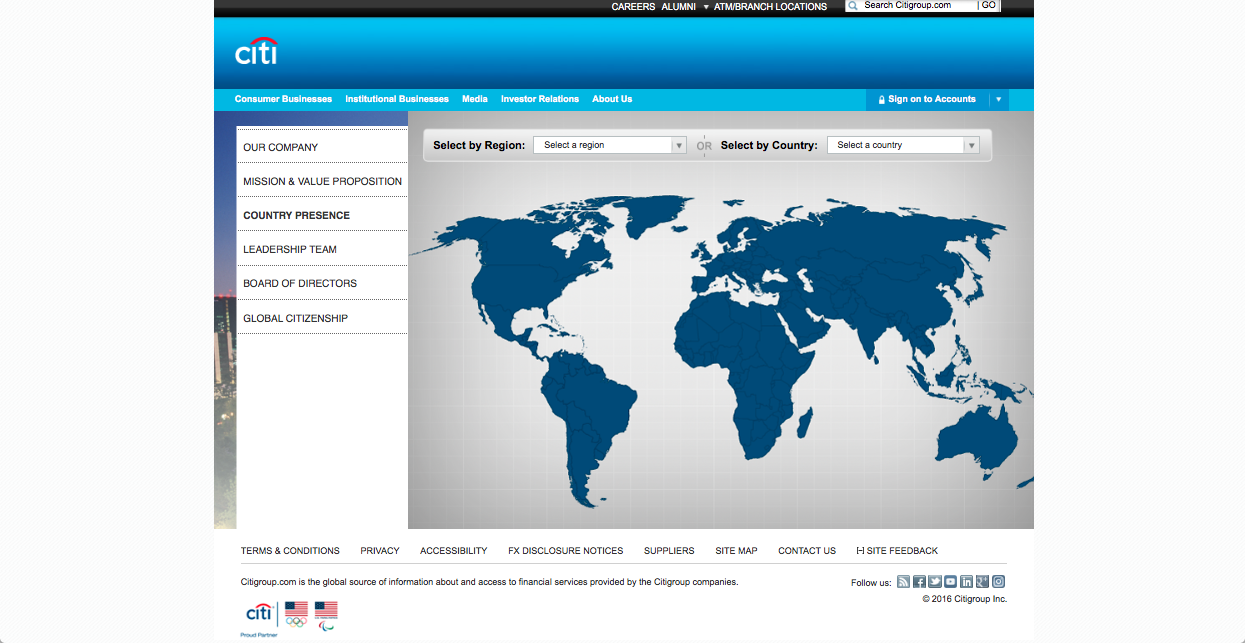1245x643 pixels.
Task: Open Citi's LinkedIn page icon
Action: [966, 582]
